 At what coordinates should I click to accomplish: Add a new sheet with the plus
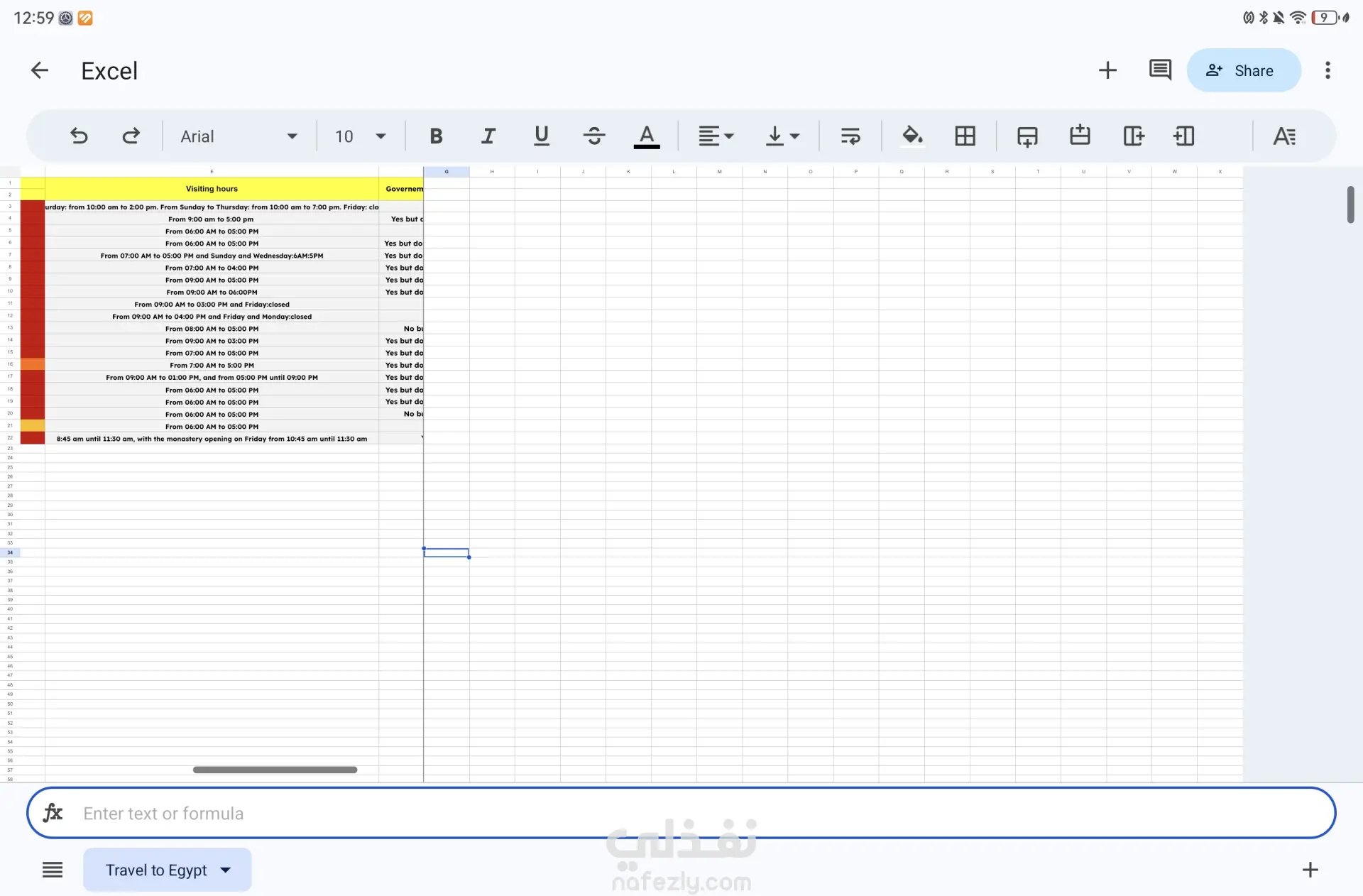[1310, 870]
